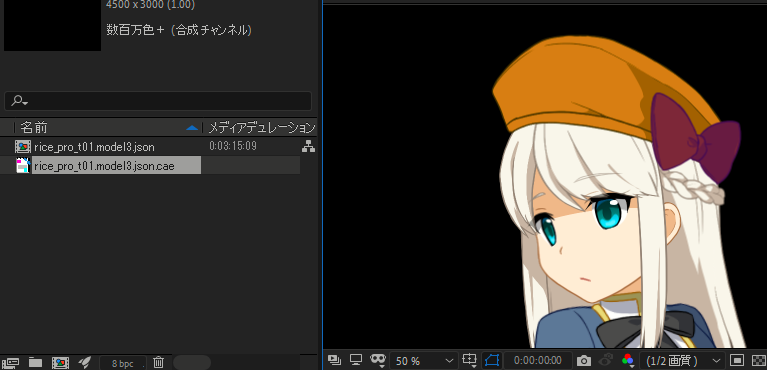Click the file icon beside rice_pro_t01.model3.json.cae
The width and height of the screenshot is (767, 370).
tap(23, 166)
